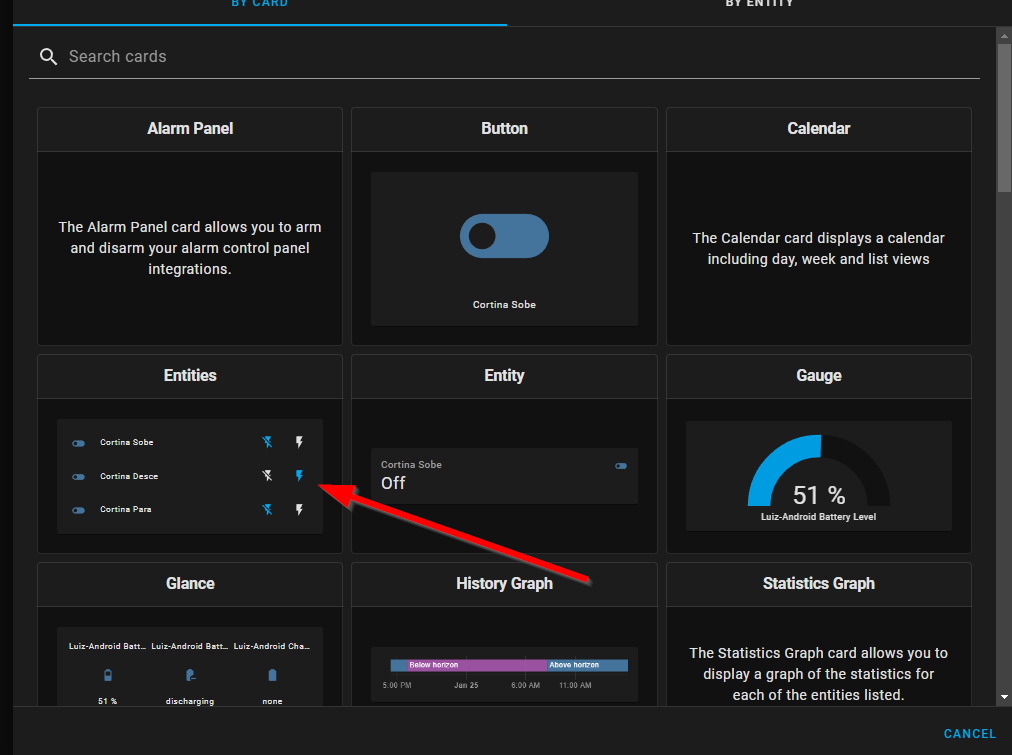This screenshot has height=755, width=1012.
Task: Click Cortina Sobe flash-off icon in Entities
Action: pos(267,442)
